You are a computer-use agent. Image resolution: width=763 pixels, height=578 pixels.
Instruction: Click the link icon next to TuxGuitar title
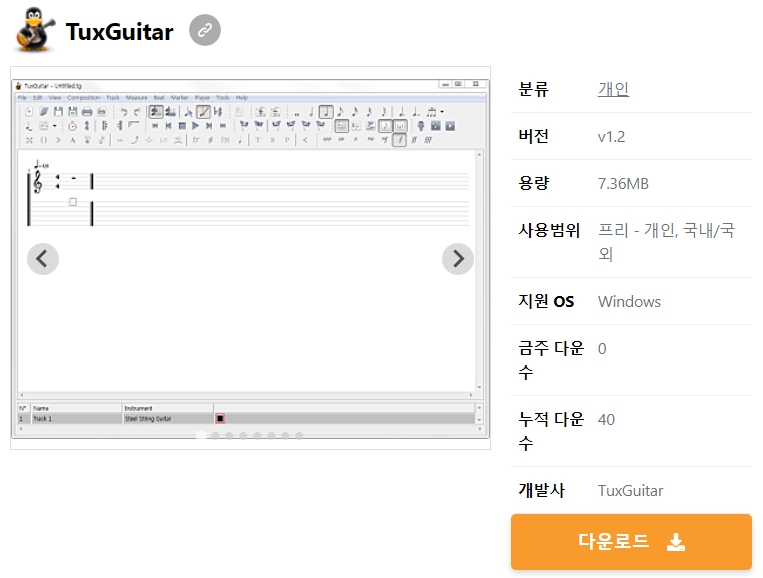coord(205,30)
